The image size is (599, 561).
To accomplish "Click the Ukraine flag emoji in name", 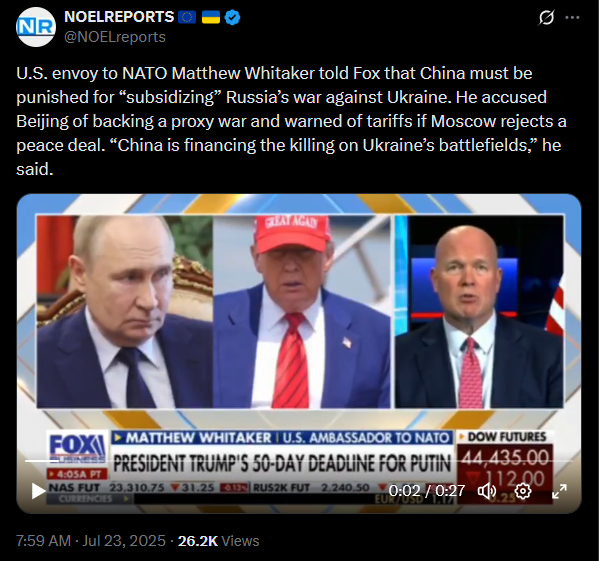I will 210,17.
